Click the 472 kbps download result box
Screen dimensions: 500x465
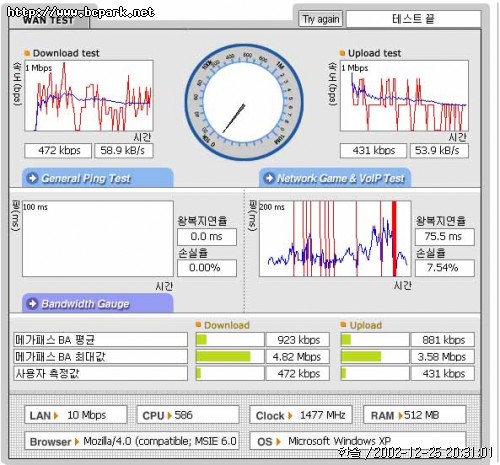coord(58,151)
